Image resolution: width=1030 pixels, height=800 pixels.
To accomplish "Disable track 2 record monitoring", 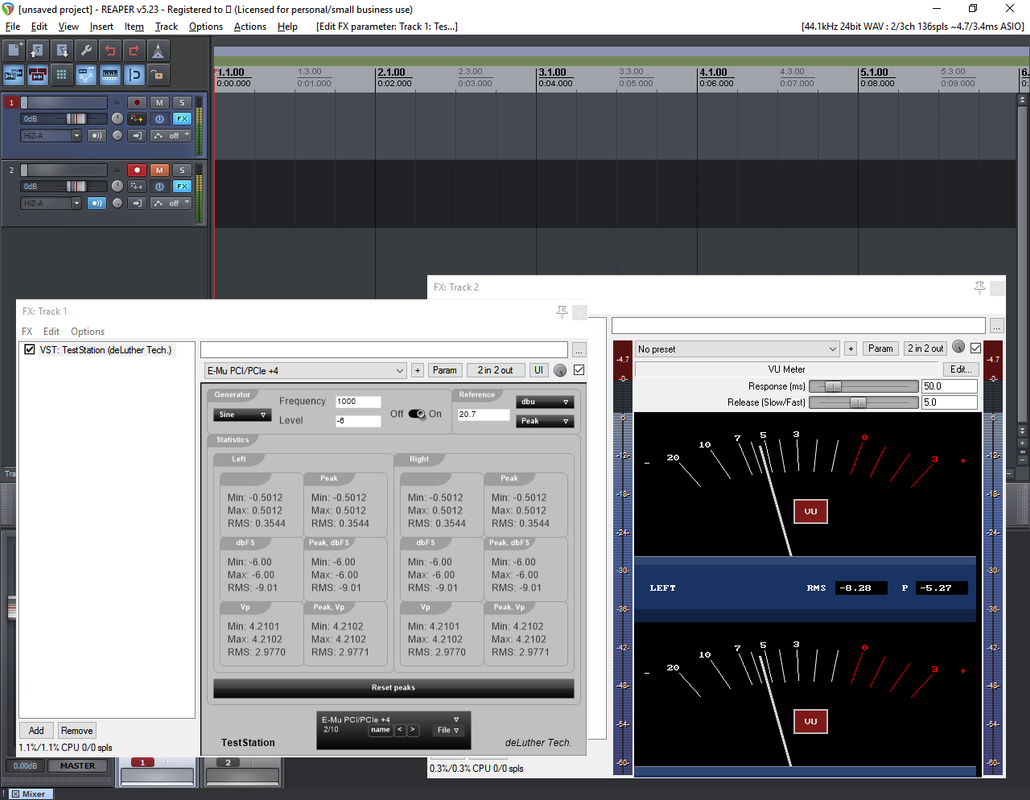I will tap(97, 204).
